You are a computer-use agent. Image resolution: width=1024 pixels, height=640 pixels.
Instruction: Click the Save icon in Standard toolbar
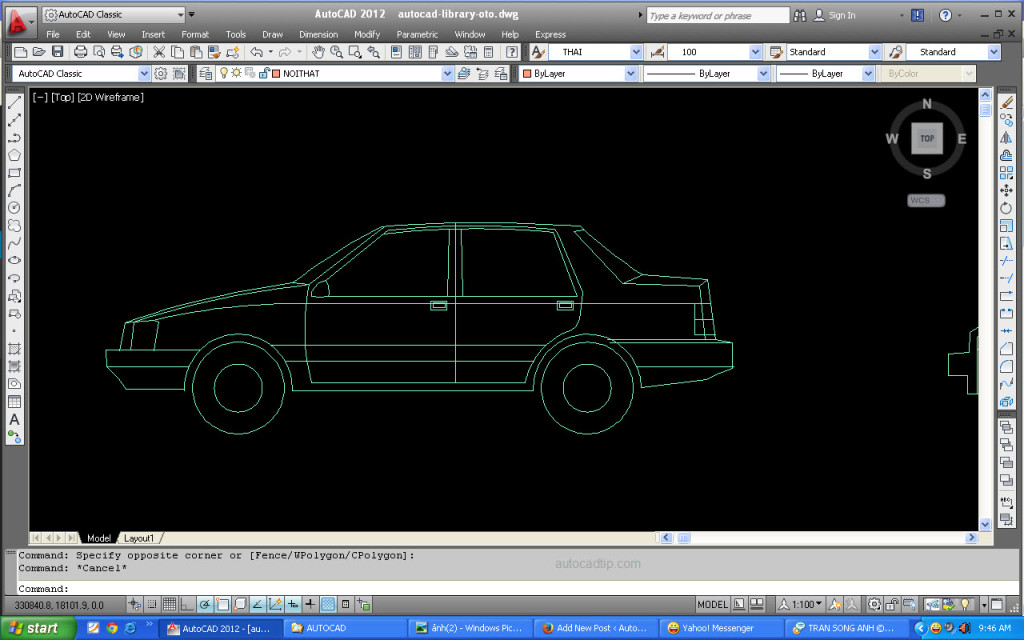pos(57,52)
